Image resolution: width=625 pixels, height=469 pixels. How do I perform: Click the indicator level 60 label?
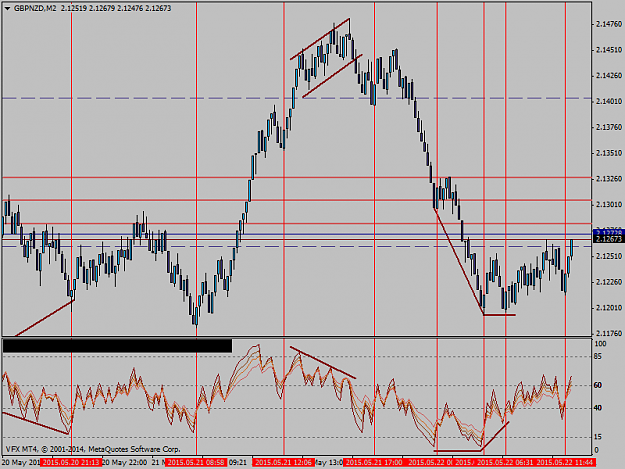[x=598, y=385]
